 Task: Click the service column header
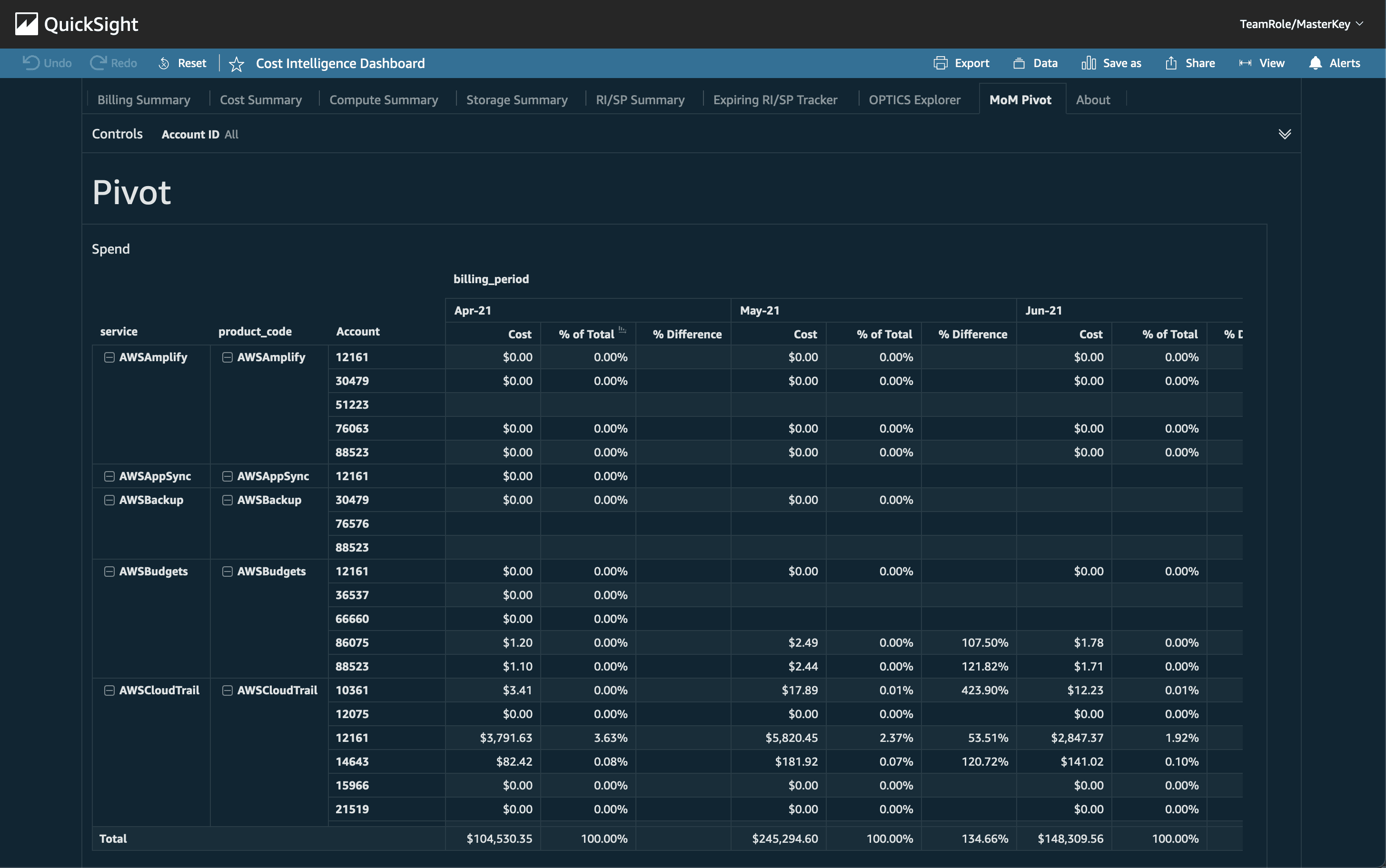pos(119,331)
